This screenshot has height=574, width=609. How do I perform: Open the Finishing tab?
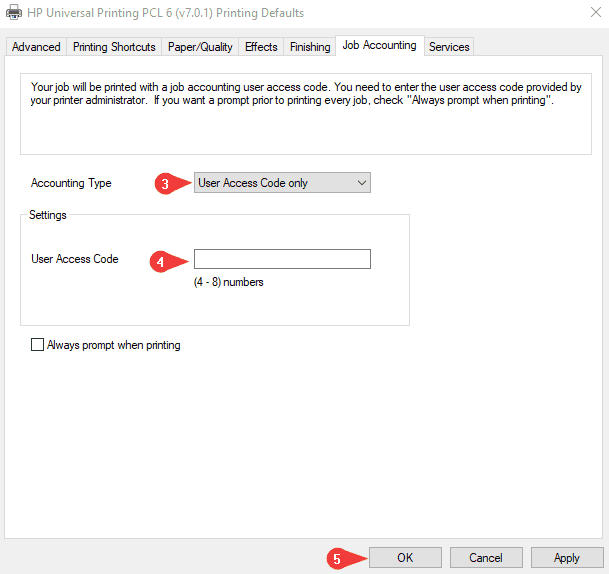(x=309, y=47)
